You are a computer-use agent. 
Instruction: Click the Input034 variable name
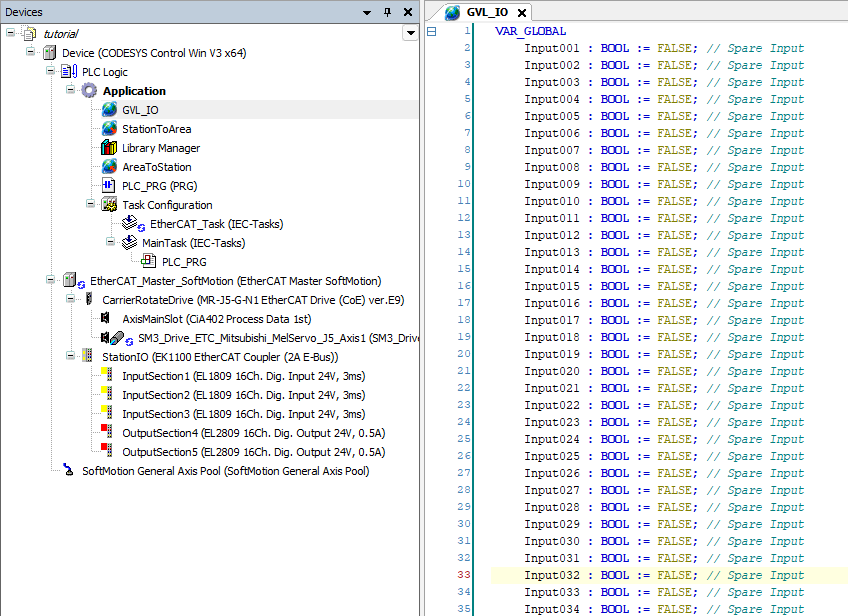(x=552, y=609)
